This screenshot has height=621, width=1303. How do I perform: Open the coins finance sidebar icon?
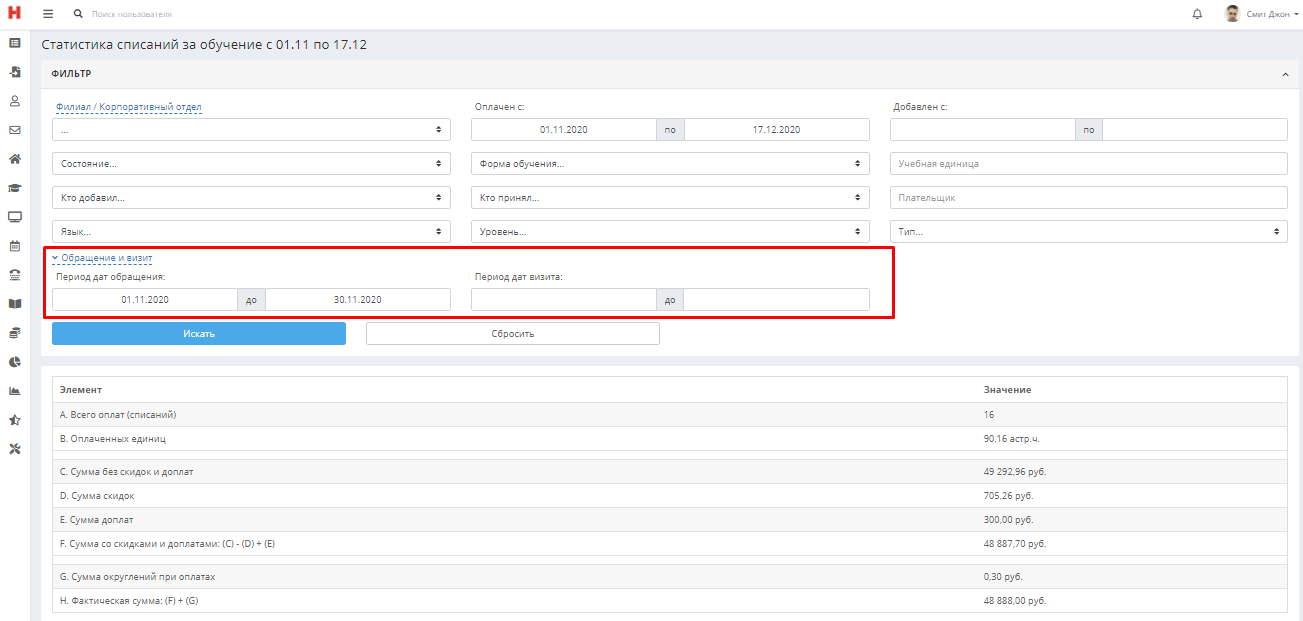pos(15,333)
